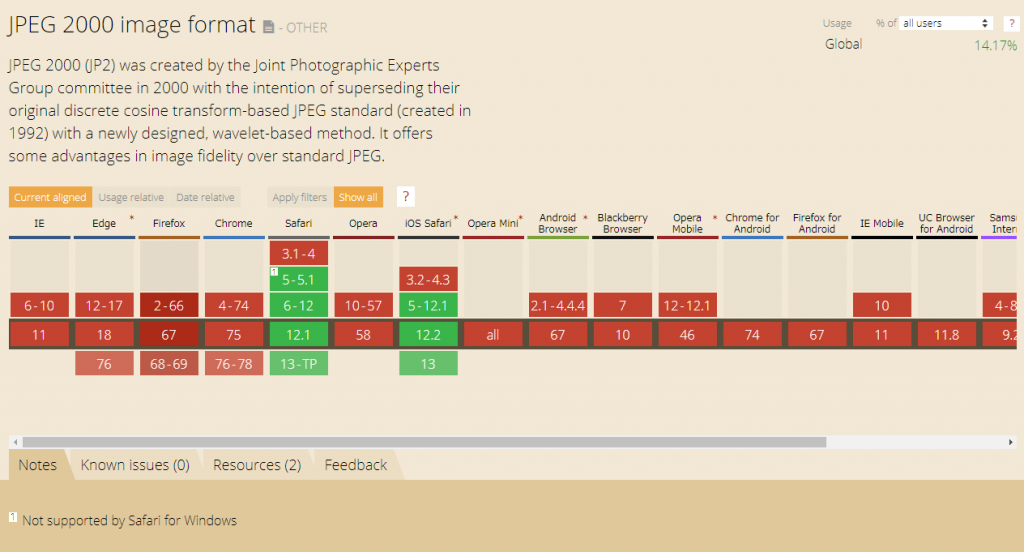Select Opera Mini 'all' version cell
The height and width of the screenshot is (552, 1024).
coord(493,334)
